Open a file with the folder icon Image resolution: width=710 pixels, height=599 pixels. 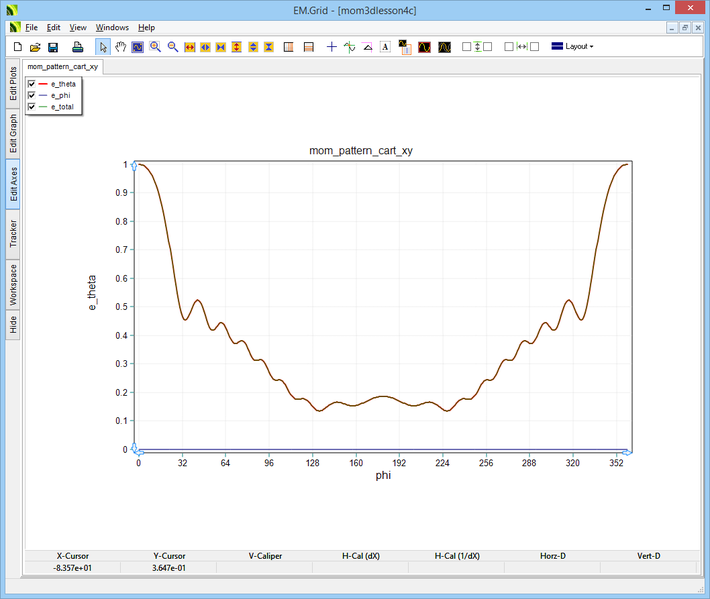click(35, 47)
